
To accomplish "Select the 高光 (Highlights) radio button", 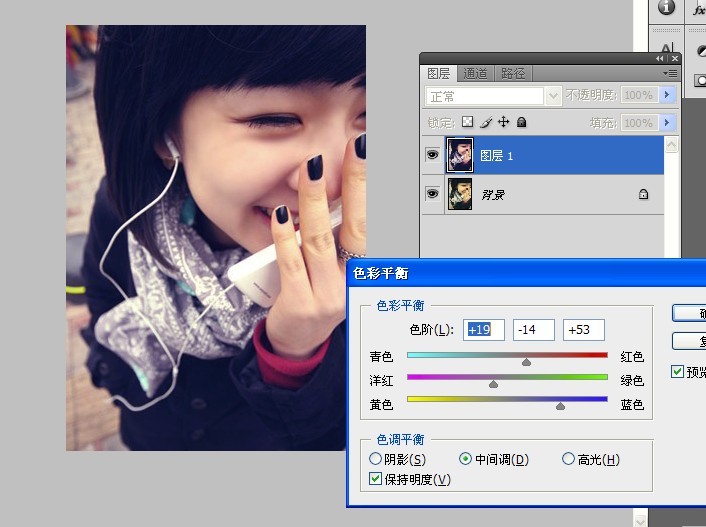I will point(568,459).
